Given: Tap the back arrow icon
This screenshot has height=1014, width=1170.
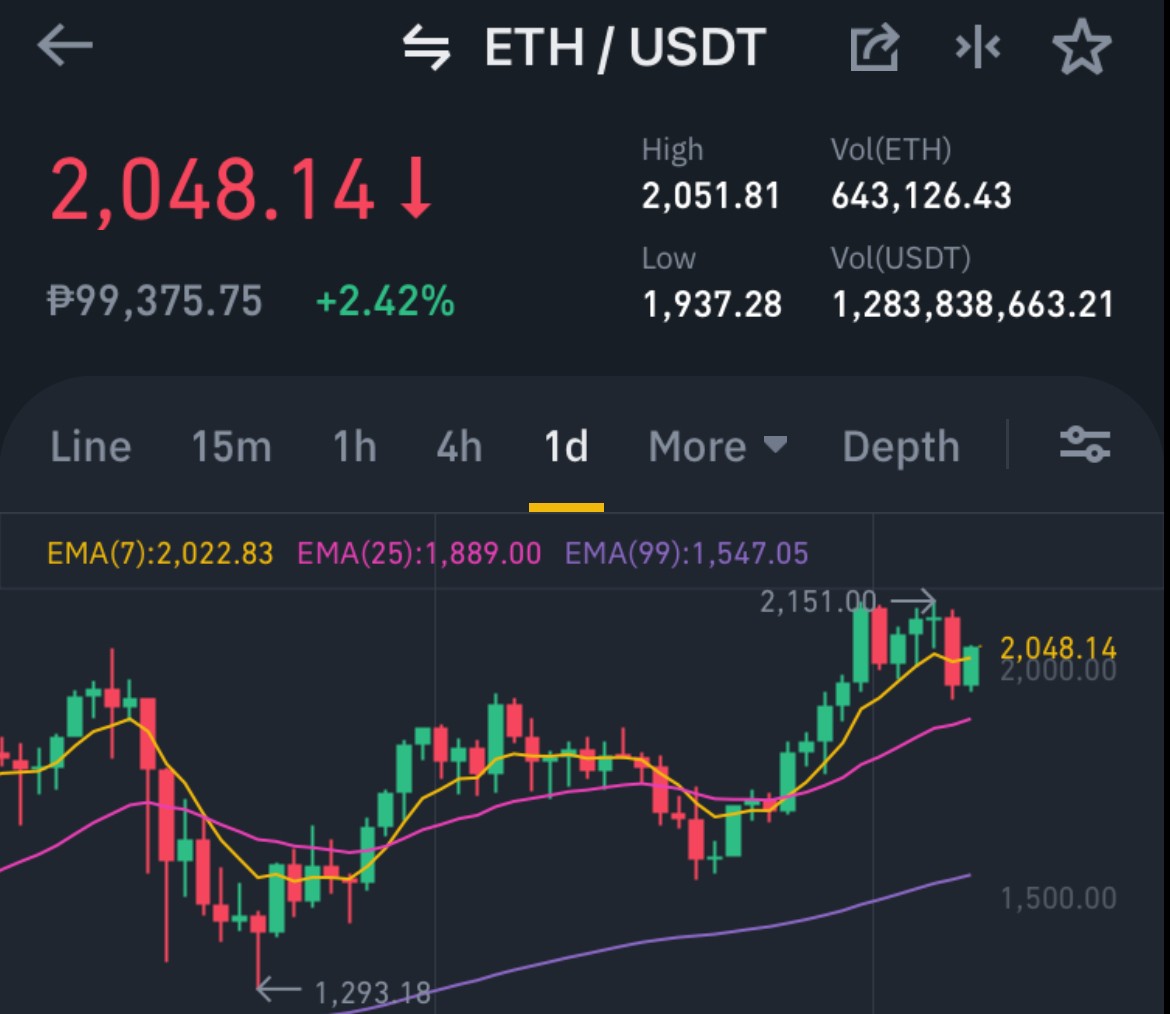Looking at the screenshot, I should tap(65, 46).
